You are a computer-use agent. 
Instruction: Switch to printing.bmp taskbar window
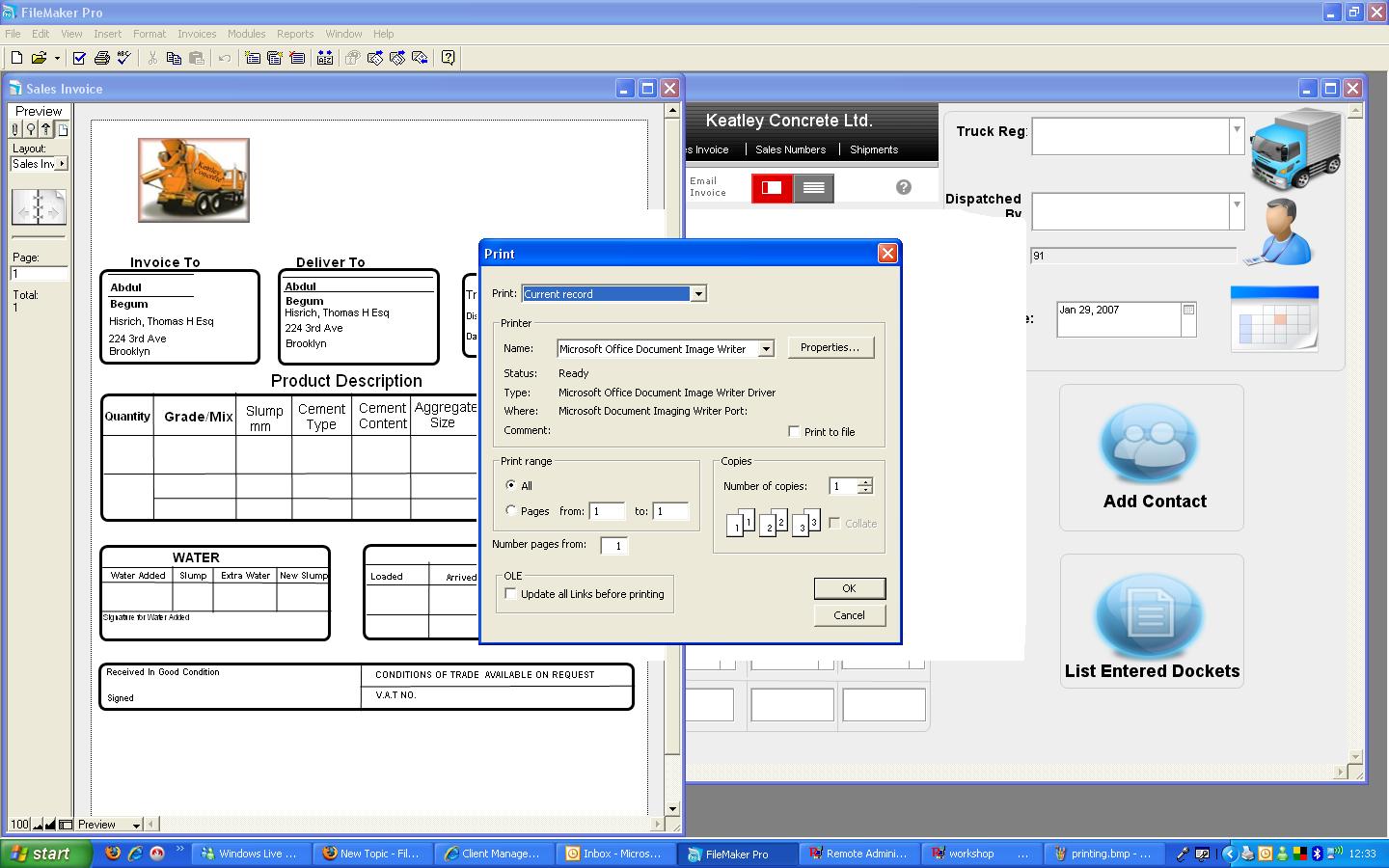coord(1103,854)
